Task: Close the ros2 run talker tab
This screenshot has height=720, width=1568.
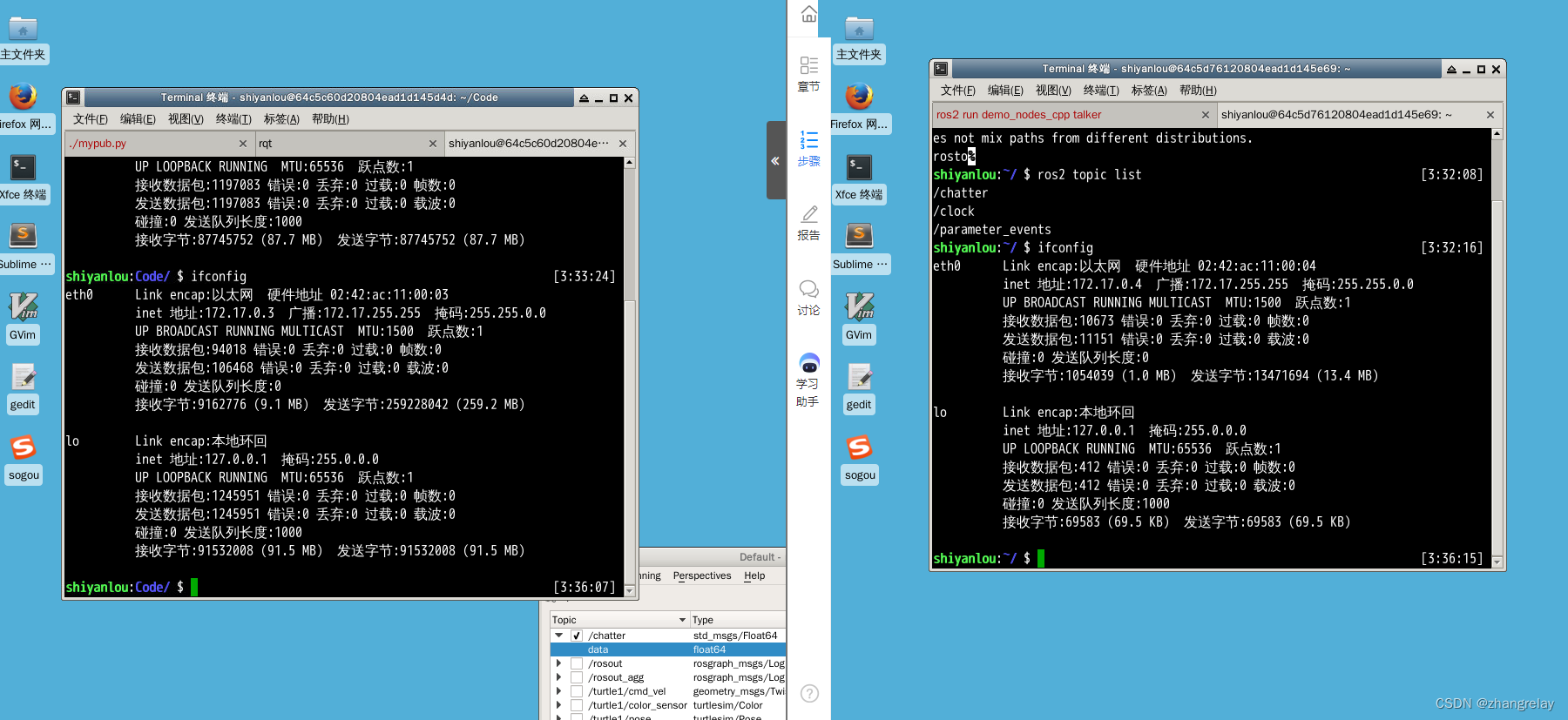Action: 1206,115
